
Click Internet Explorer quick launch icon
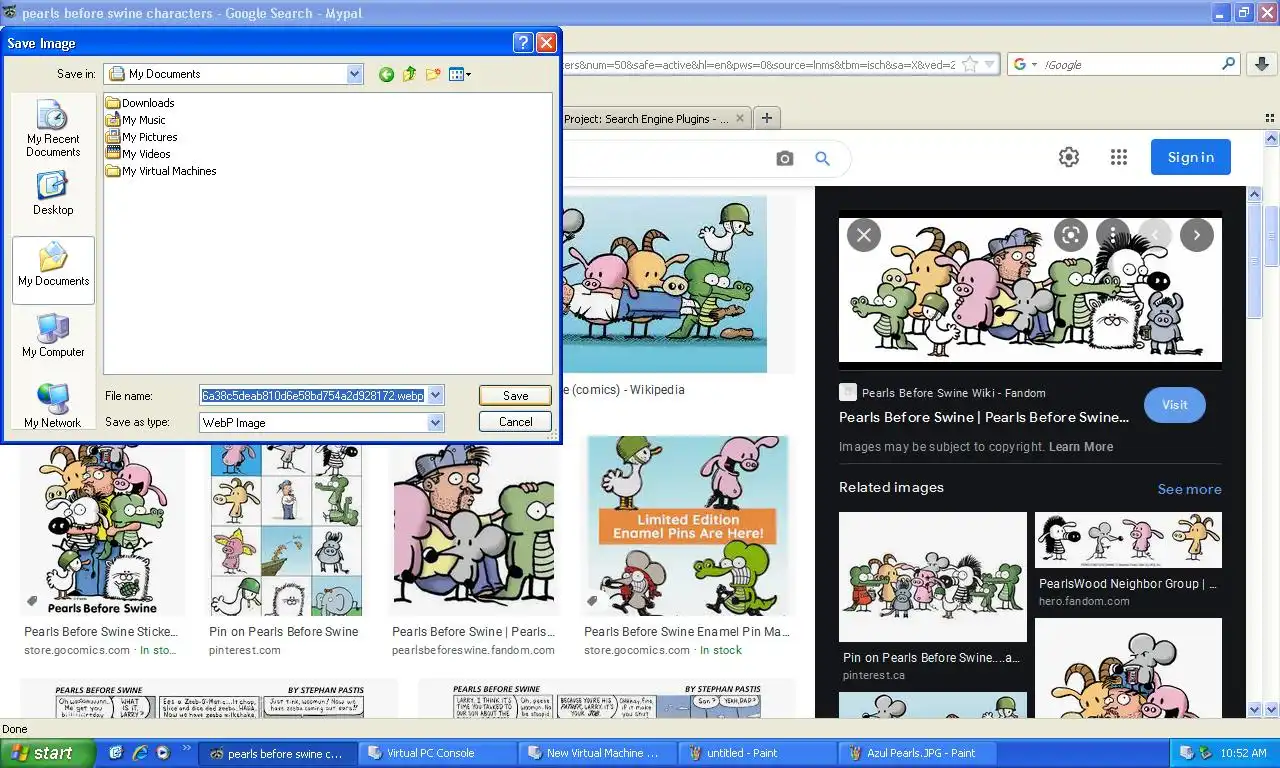click(x=139, y=753)
